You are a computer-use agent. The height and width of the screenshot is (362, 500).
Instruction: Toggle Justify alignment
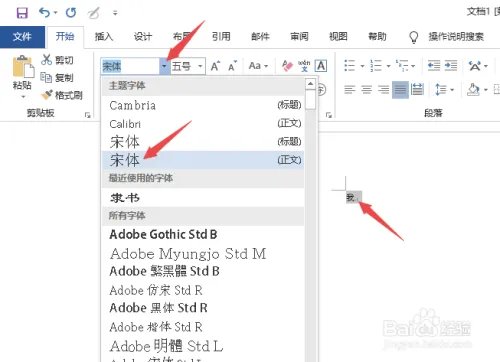point(400,90)
